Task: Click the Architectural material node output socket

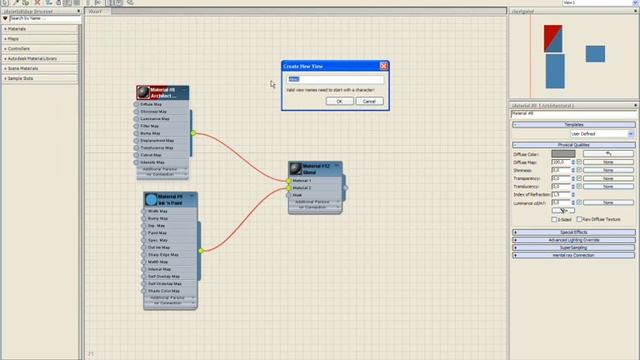Action: (193, 133)
